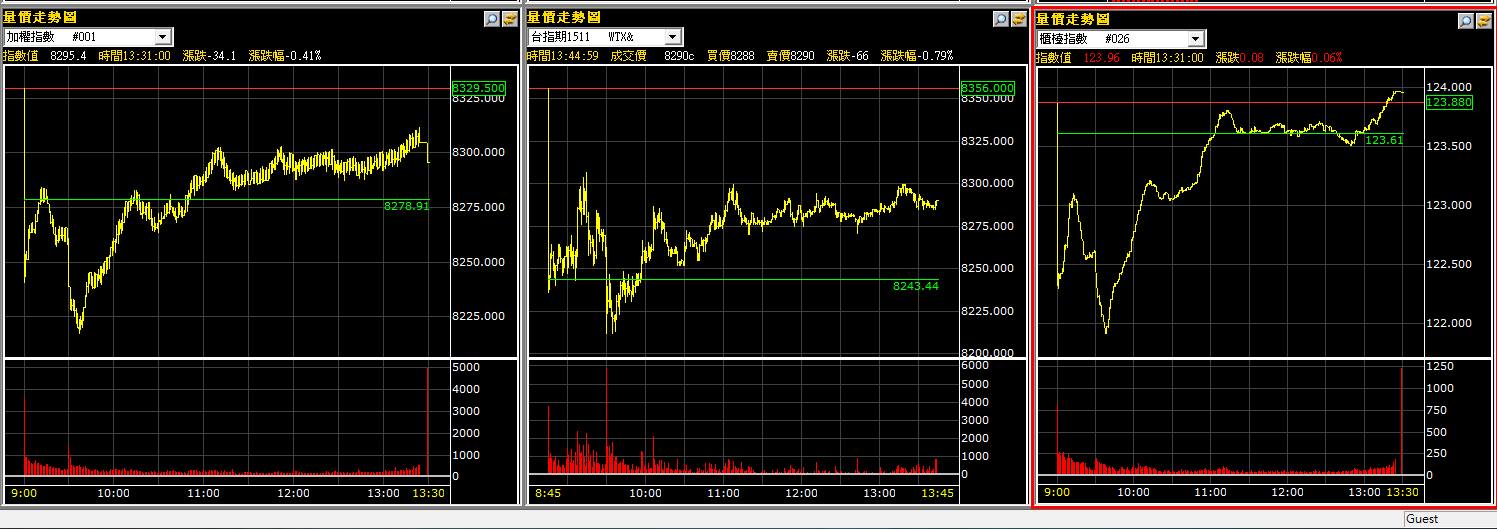Viewport: 1497px width, 529px height.
Task: Click magnifier icon in 加權指數 chart panel
Action: [x=491, y=18]
